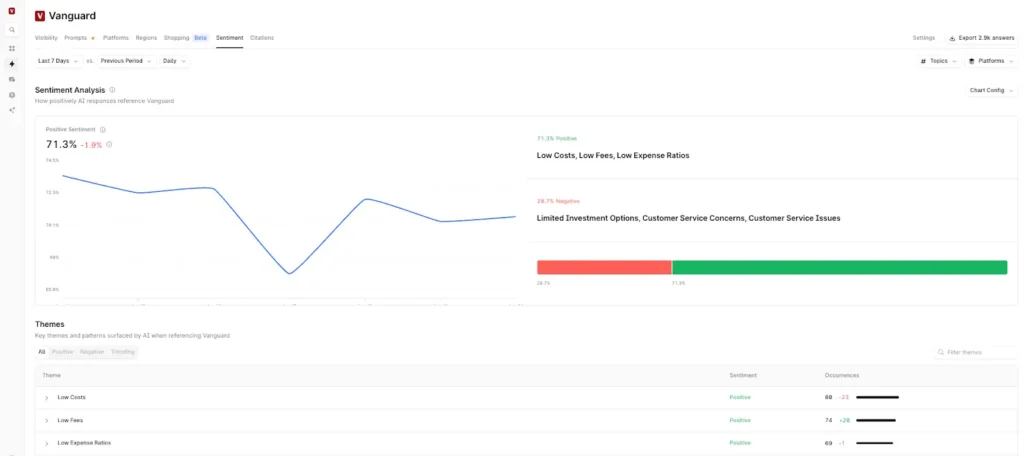Click the Theme column header
The height and width of the screenshot is (456, 1024).
pyautogui.click(x=52, y=376)
